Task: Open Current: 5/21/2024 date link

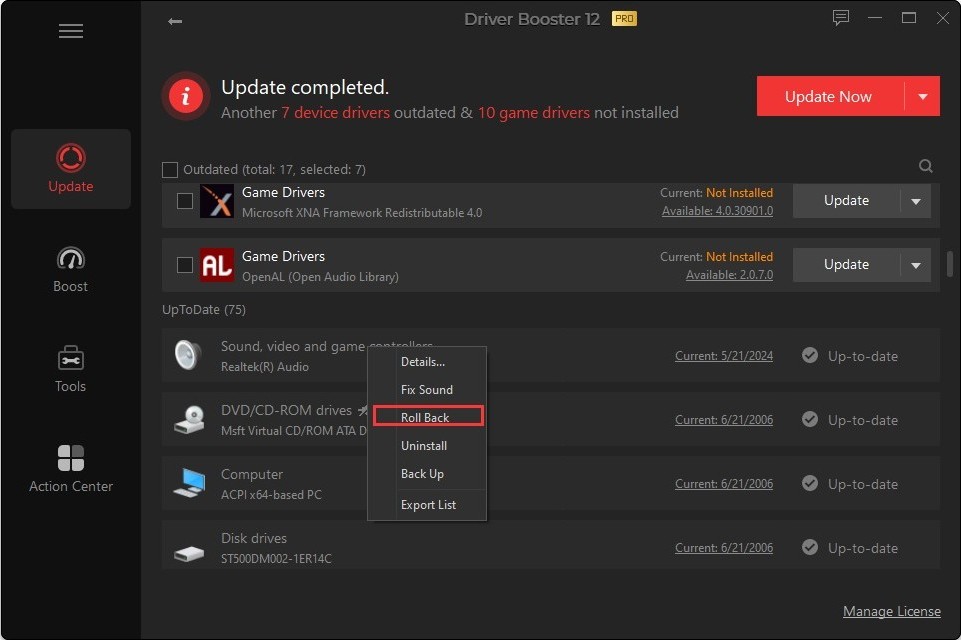Action: (724, 356)
